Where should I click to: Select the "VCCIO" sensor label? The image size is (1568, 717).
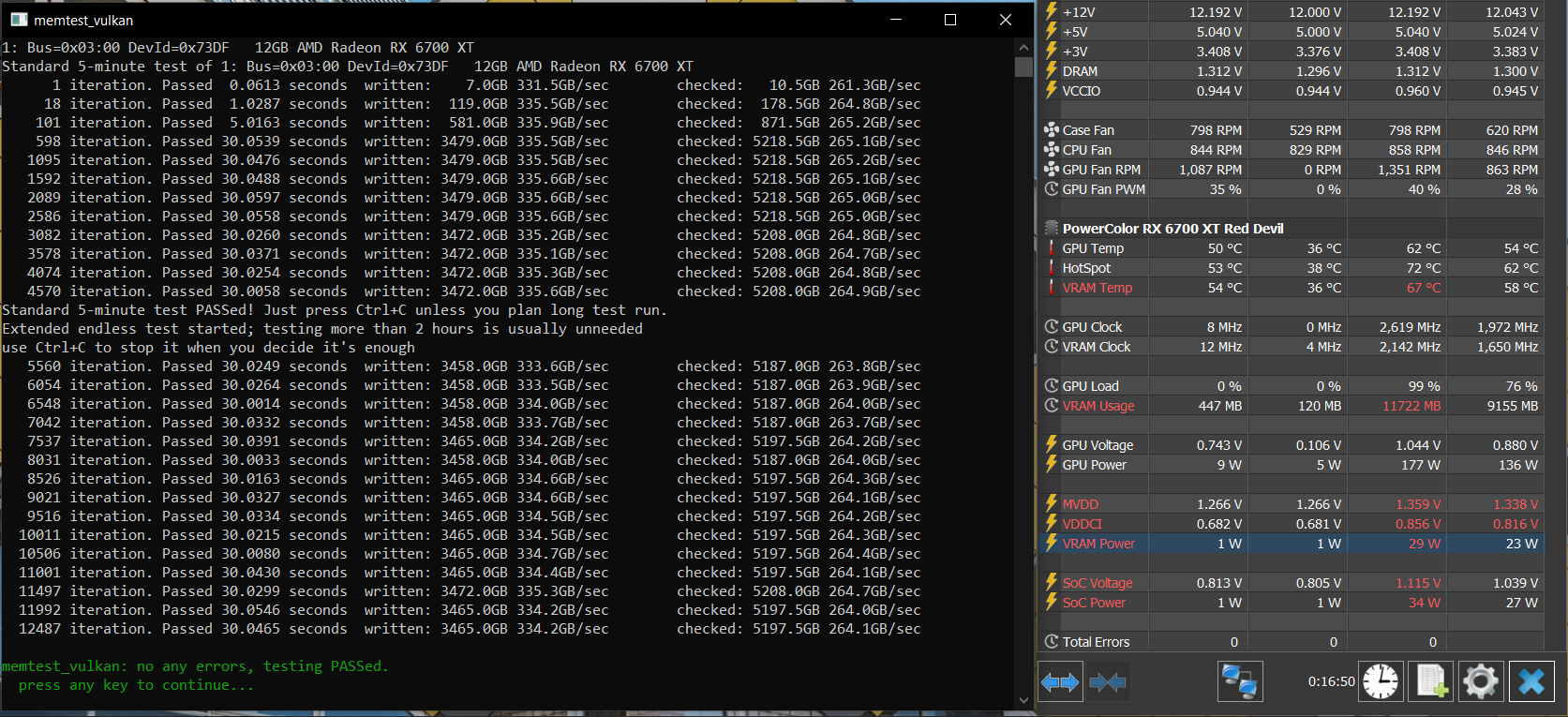tap(1082, 91)
